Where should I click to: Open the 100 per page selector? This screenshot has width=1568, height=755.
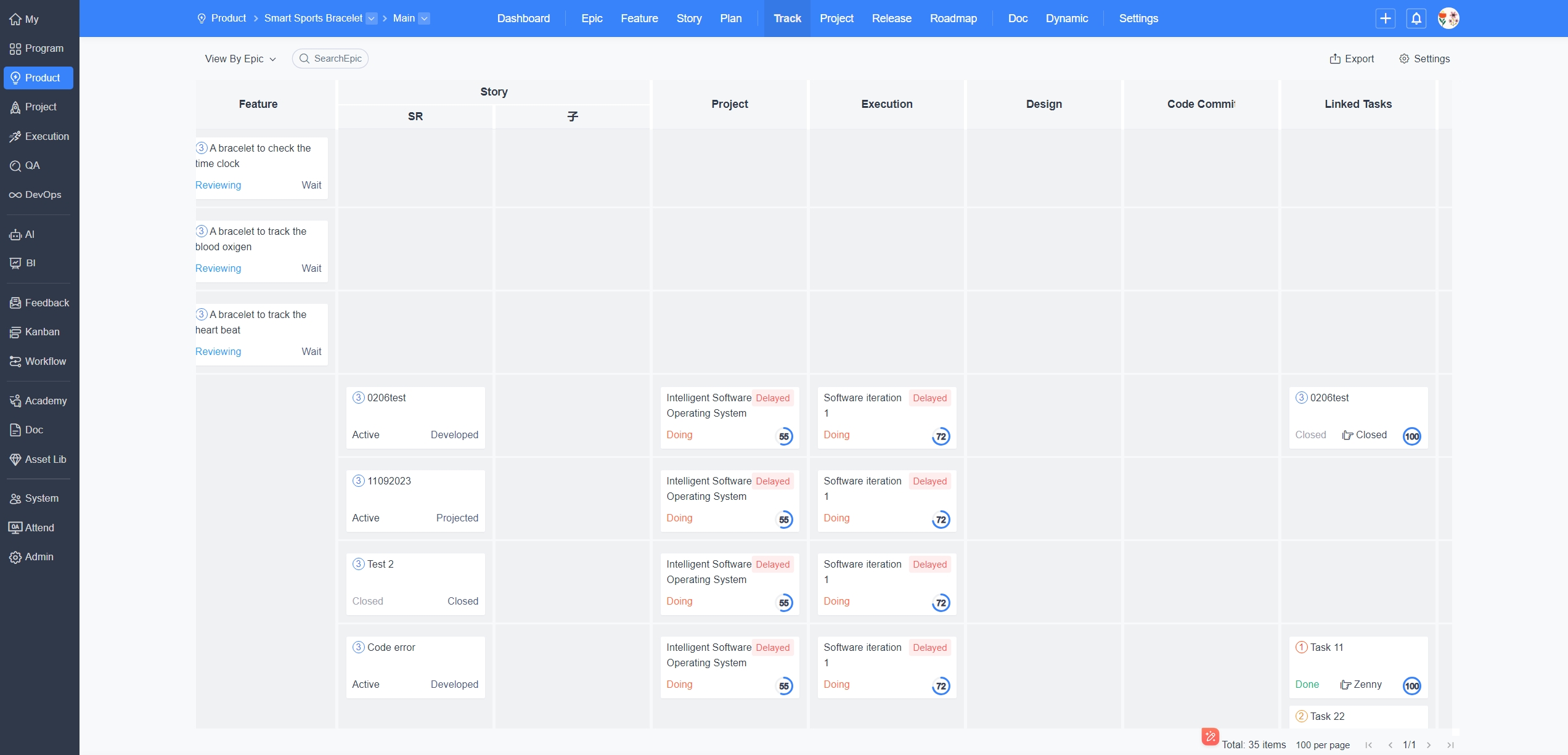tap(1323, 745)
